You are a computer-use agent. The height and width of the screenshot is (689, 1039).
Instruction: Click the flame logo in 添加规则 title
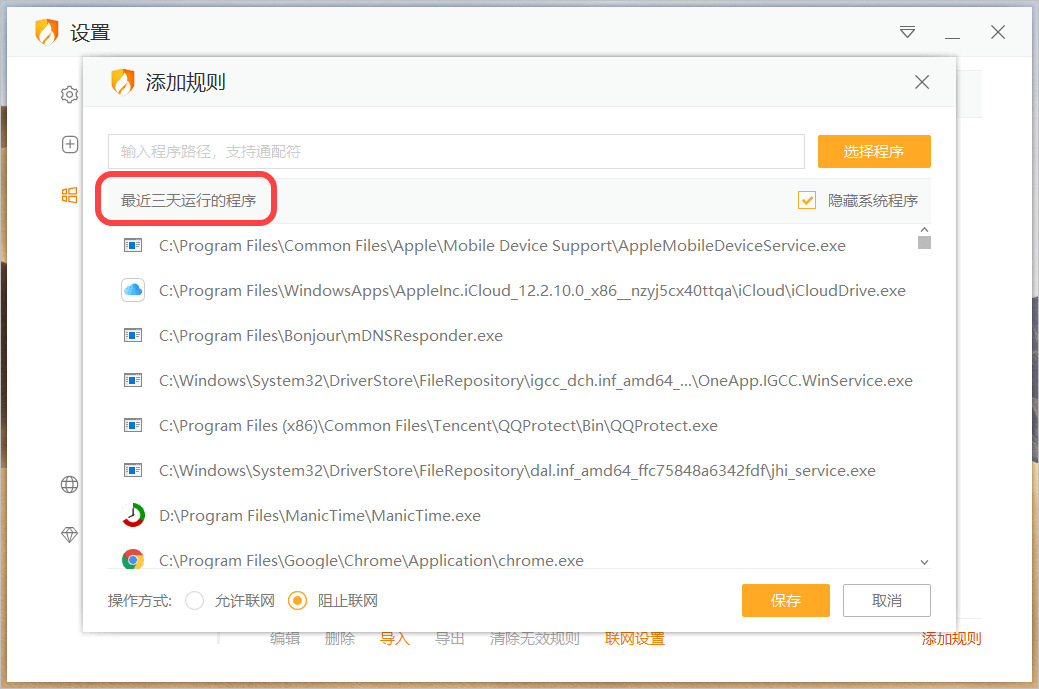(x=123, y=82)
